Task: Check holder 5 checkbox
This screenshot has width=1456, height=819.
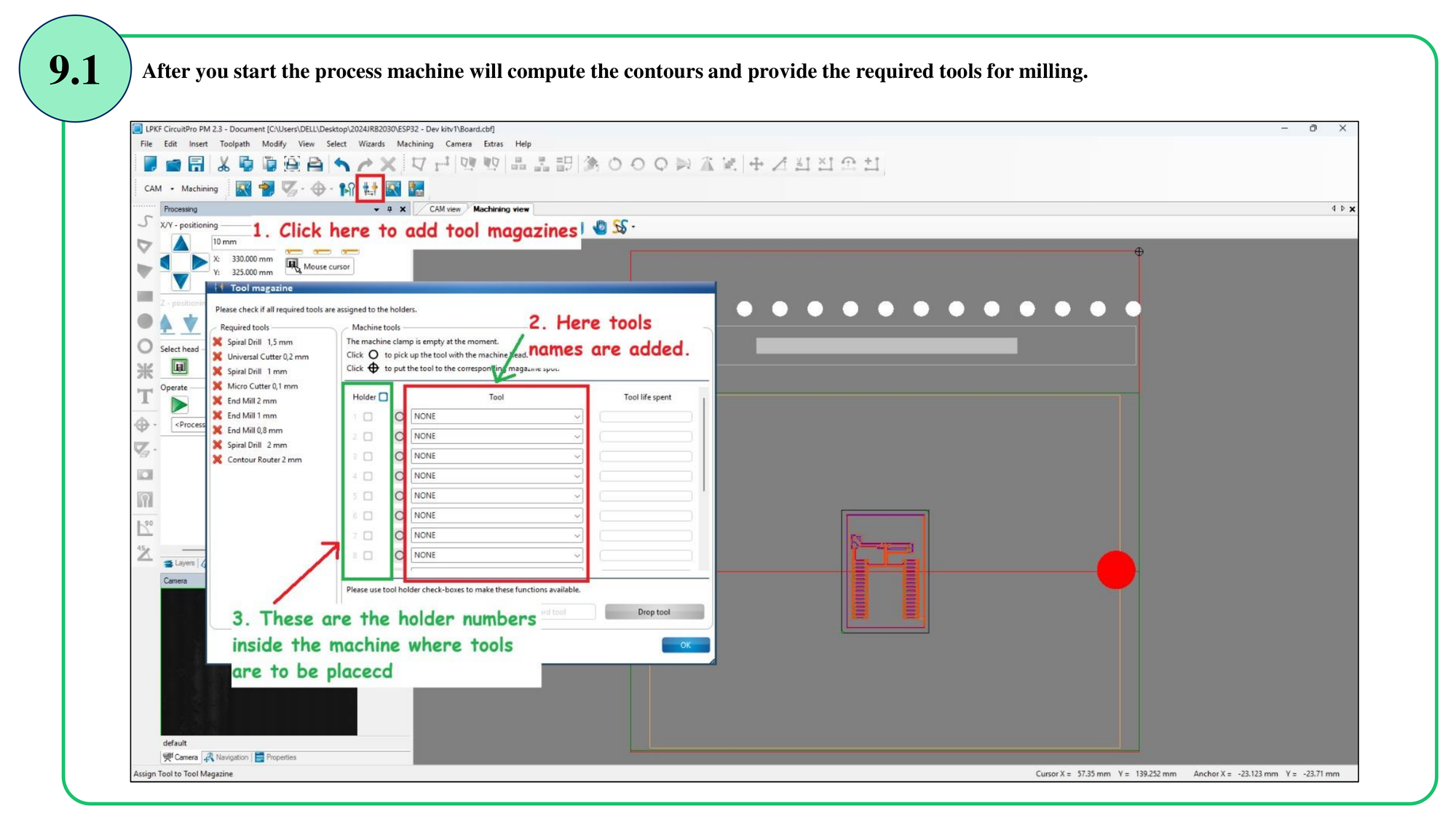Action: pyautogui.click(x=368, y=496)
